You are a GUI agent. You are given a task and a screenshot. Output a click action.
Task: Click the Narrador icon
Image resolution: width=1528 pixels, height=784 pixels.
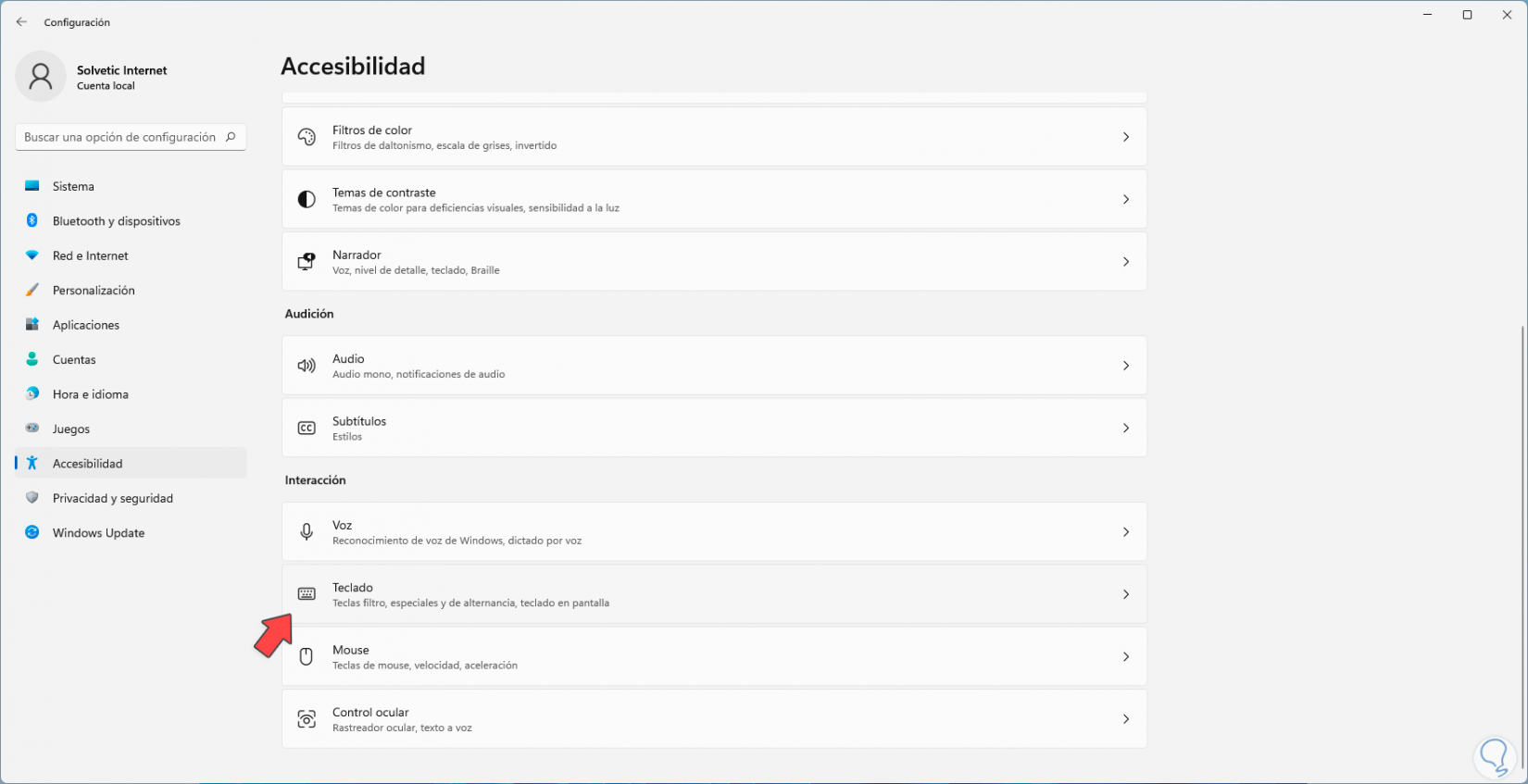coord(307,262)
